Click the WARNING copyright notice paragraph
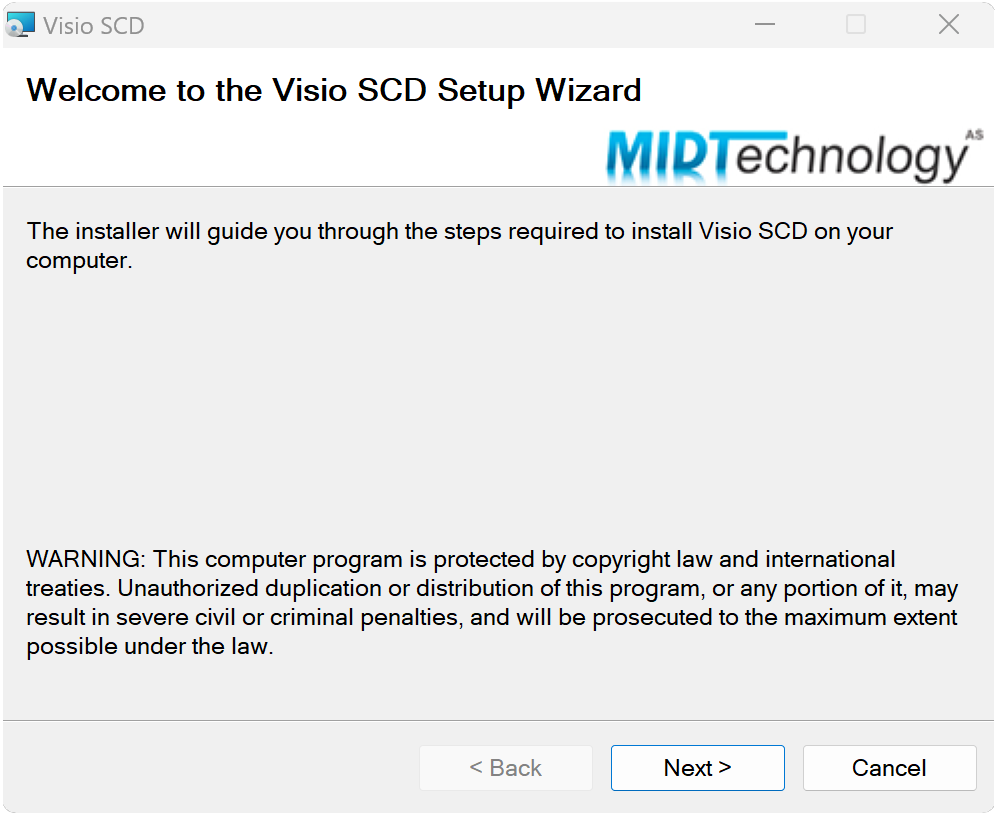Screen dimensions: 998x814 click(x=492, y=603)
